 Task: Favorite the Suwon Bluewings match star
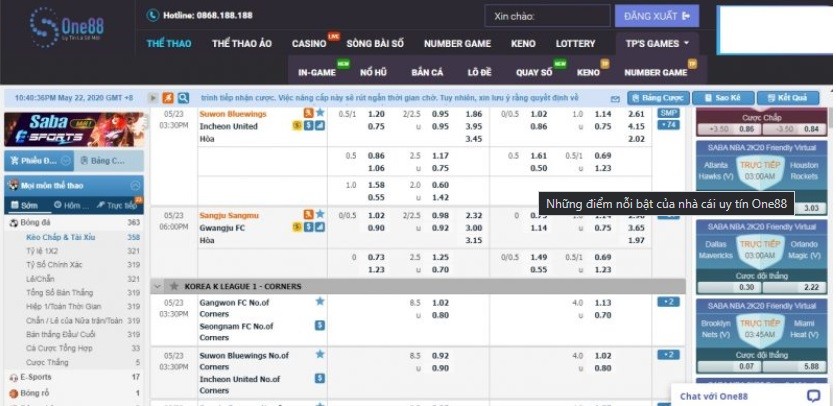point(320,113)
